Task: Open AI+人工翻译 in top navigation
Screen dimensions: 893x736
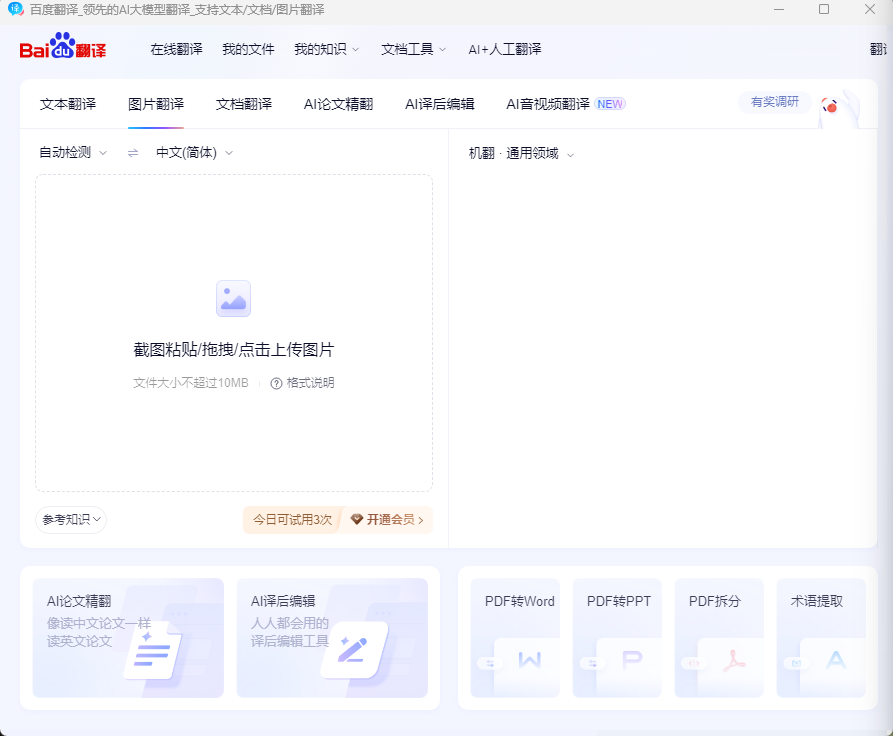Action: click(505, 50)
